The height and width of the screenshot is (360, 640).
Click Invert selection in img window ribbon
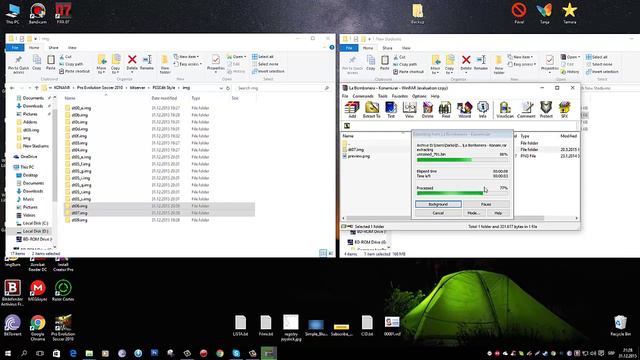(268, 71)
